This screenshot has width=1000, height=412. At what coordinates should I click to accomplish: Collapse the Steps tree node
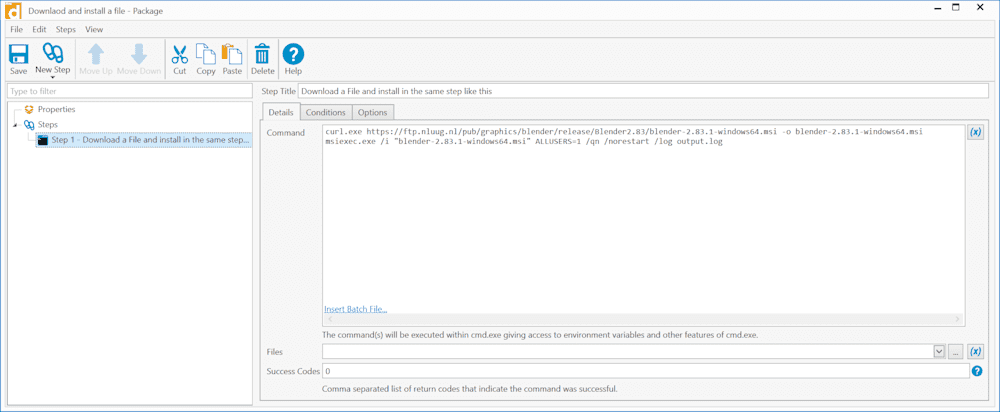pyautogui.click(x=15, y=125)
